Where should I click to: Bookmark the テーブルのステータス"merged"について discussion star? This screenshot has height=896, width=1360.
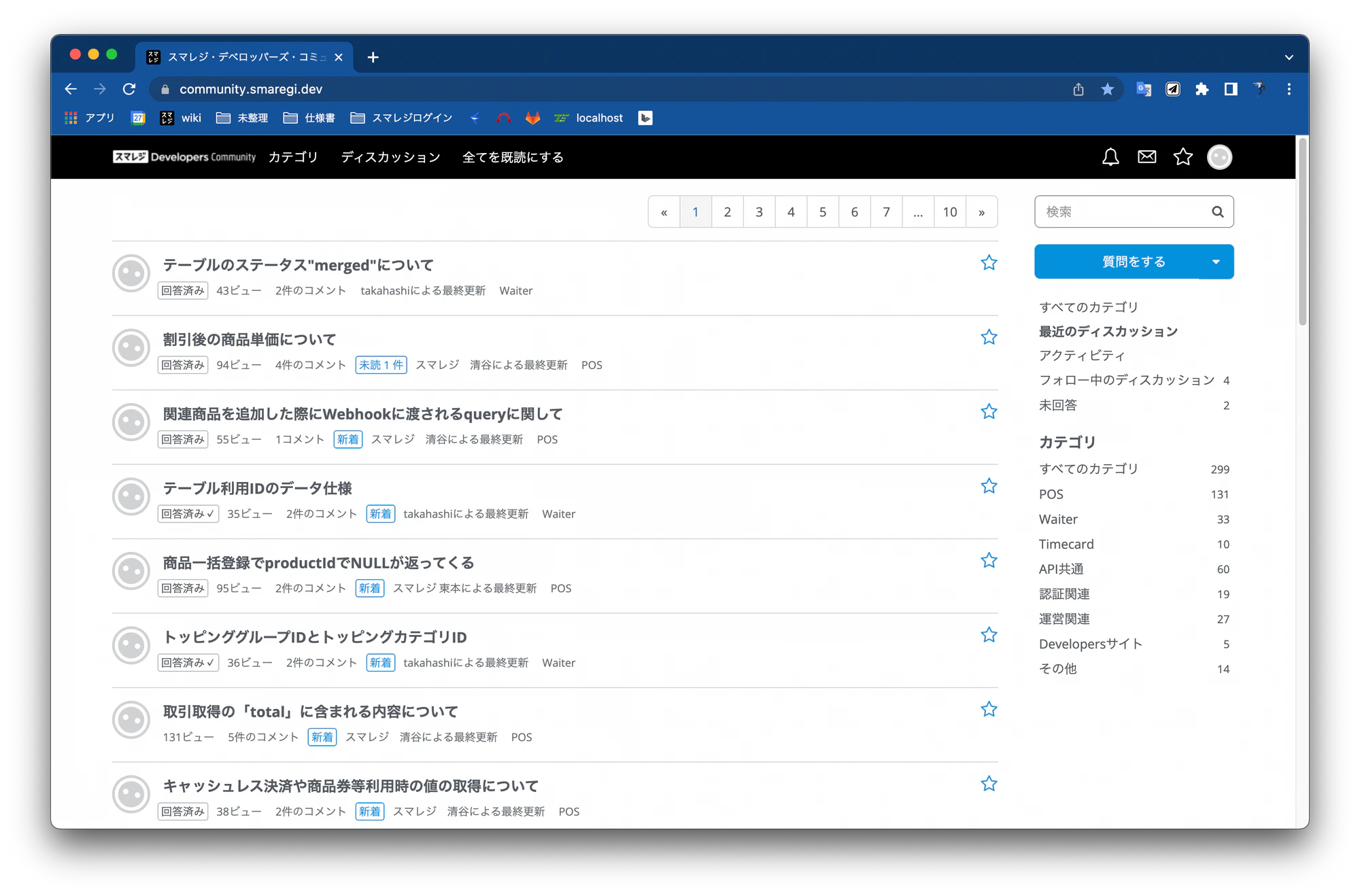tap(989, 263)
